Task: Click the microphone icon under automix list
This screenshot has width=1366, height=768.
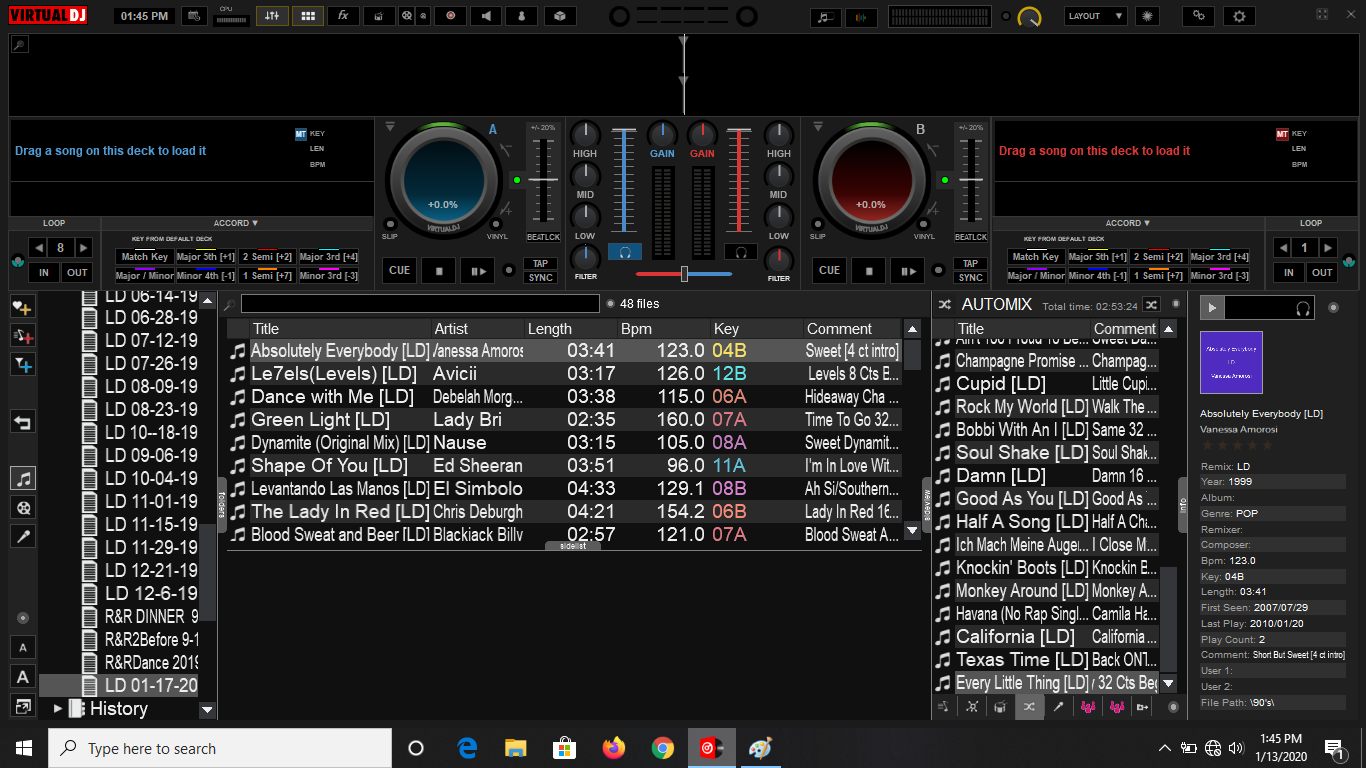Action: pos(1058,707)
